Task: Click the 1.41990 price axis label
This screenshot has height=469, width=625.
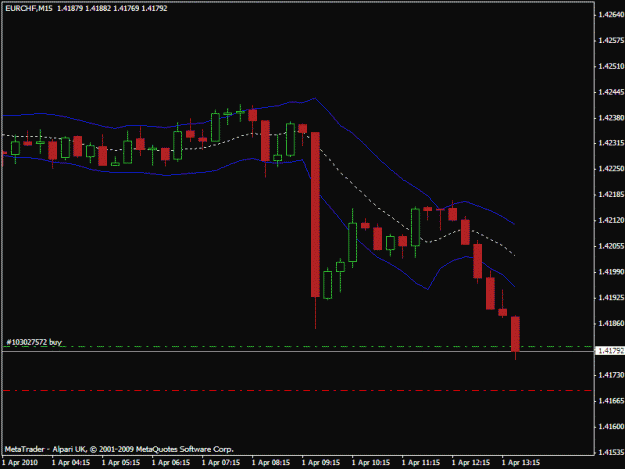Action: (611, 272)
